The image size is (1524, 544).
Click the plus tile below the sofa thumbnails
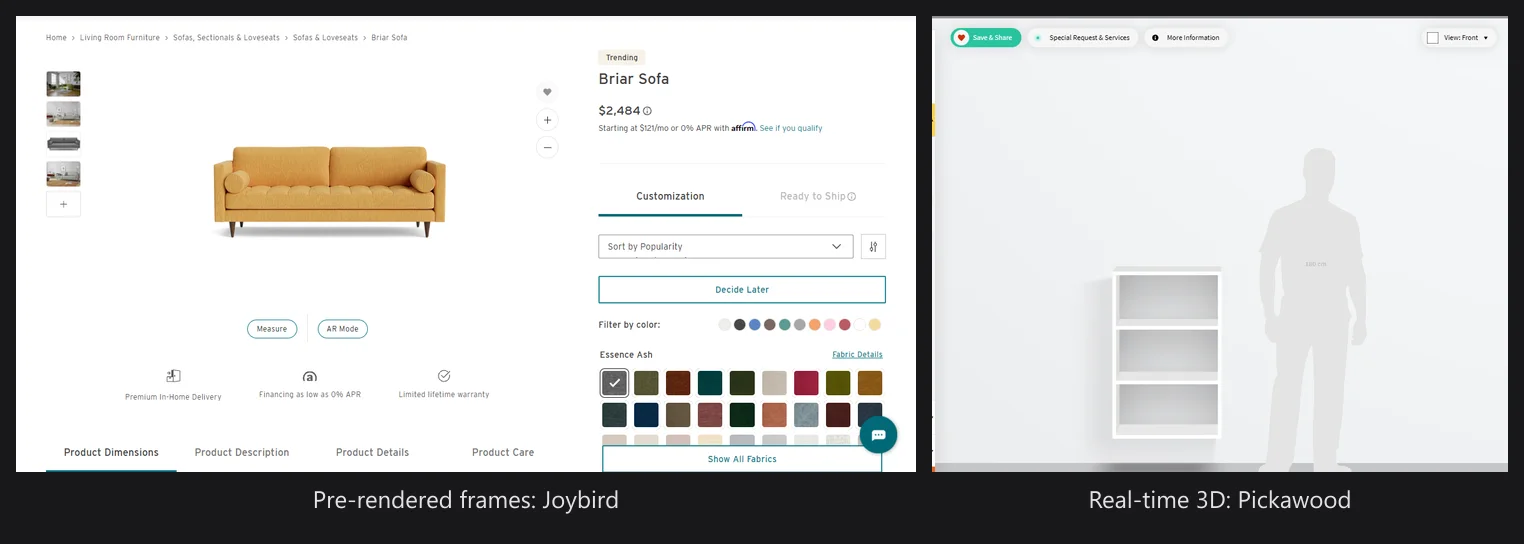pyautogui.click(x=63, y=204)
